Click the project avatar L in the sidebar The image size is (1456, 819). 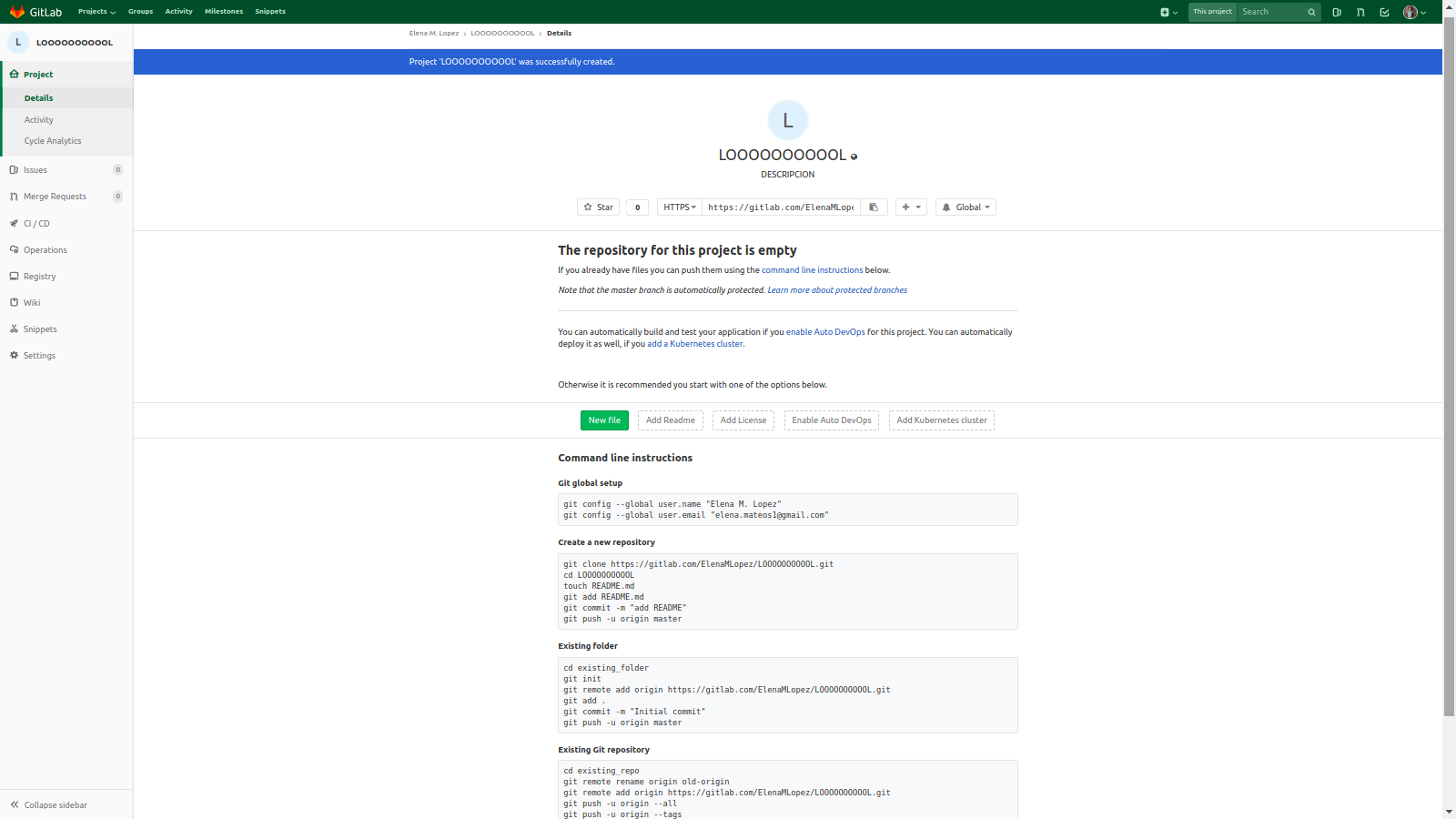click(18, 42)
